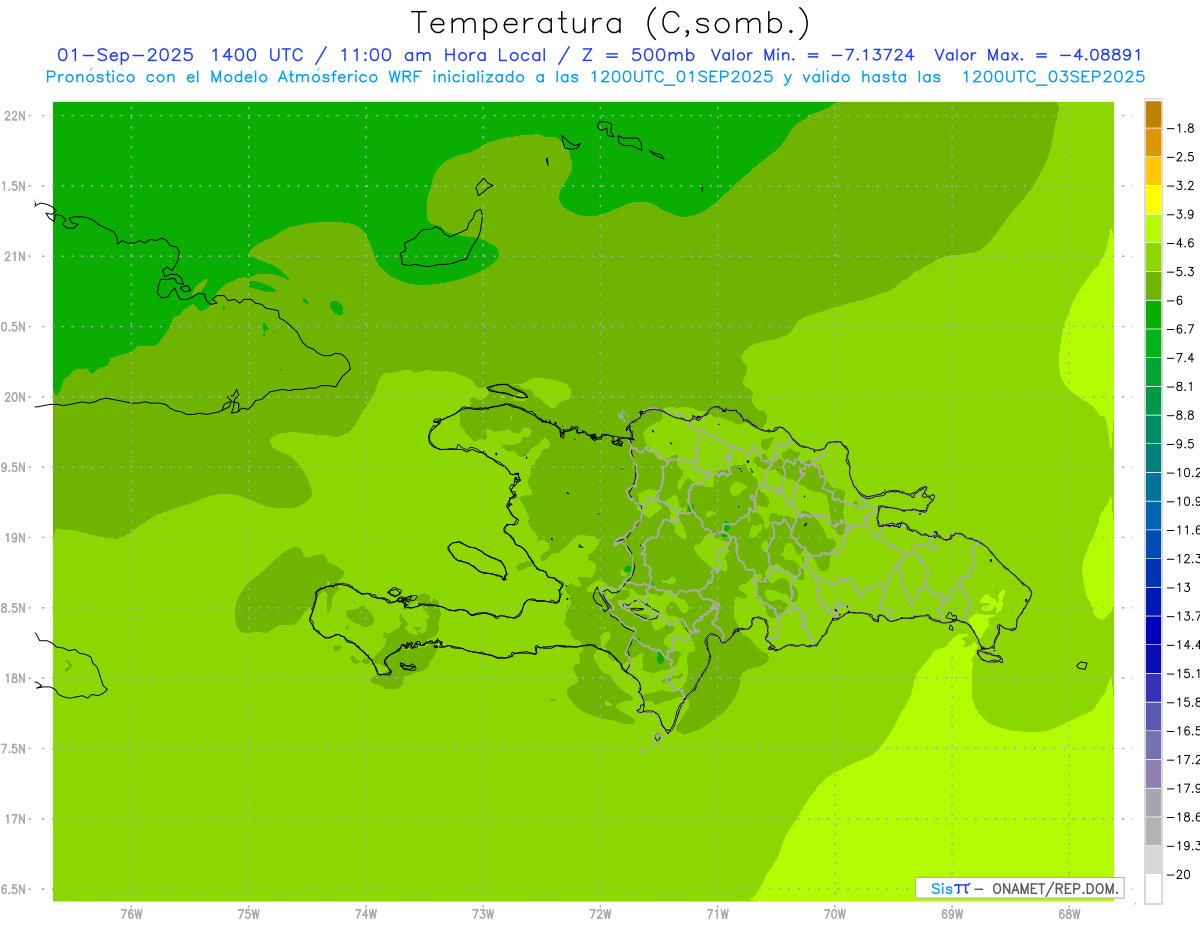The height and width of the screenshot is (927, 1200).
Task: Click the longitude label "73W"
Action: click(483, 913)
